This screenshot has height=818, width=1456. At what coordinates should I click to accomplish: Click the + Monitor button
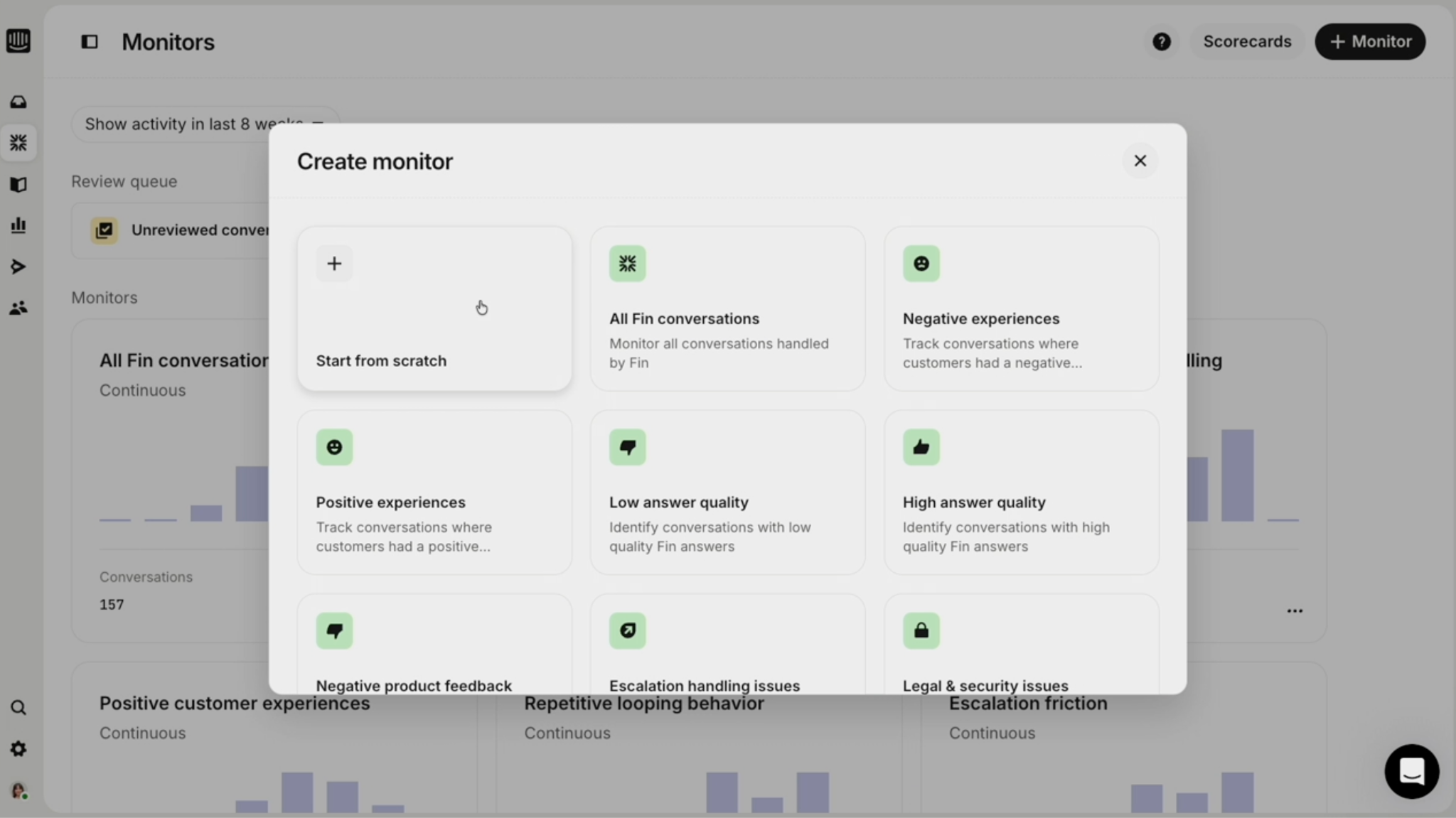[1370, 42]
